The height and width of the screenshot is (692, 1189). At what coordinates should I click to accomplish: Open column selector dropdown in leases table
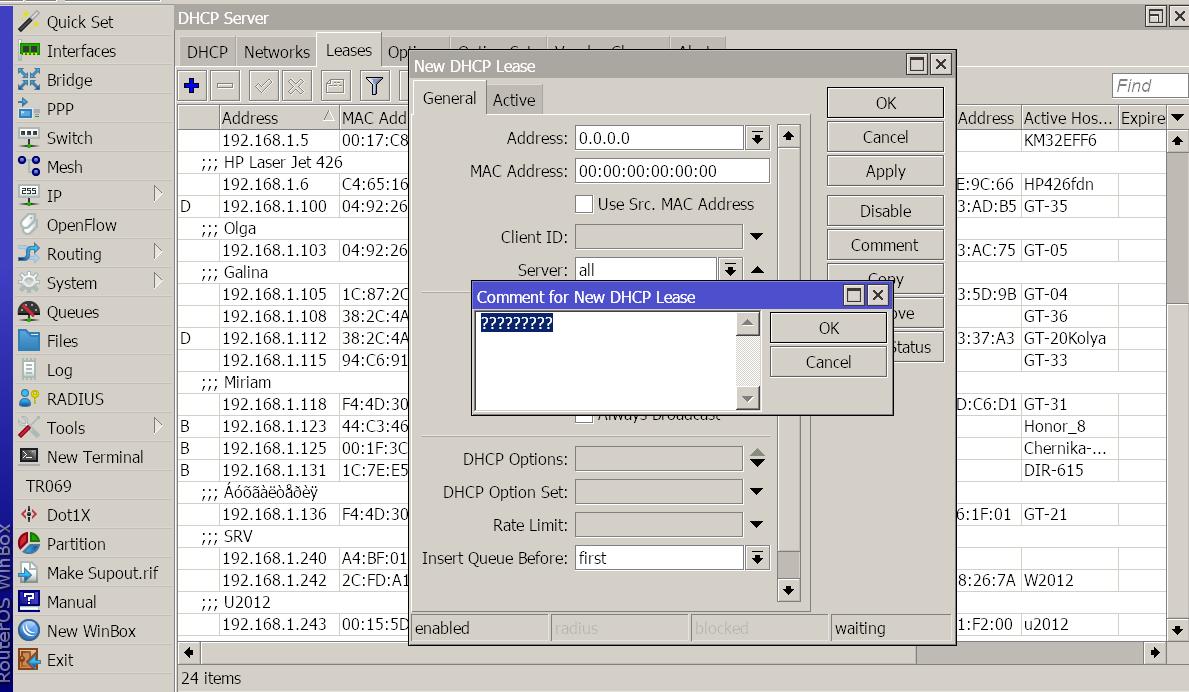point(1177,117)
